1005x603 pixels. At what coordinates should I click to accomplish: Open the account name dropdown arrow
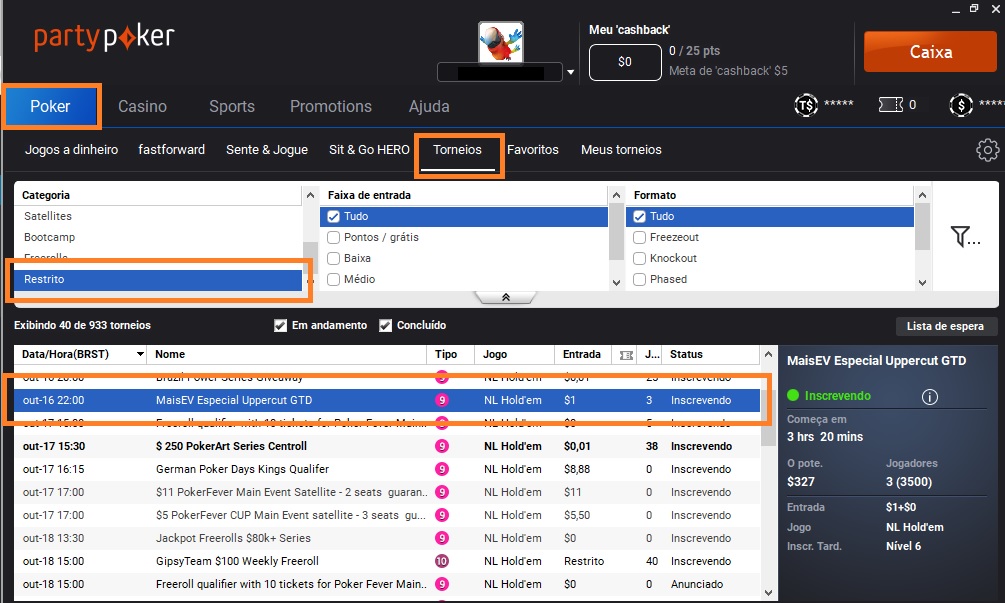570,72
